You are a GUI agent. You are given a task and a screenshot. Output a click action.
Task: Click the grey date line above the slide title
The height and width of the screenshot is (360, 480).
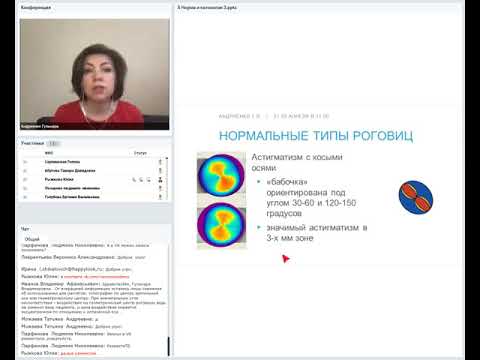point(274,116)
